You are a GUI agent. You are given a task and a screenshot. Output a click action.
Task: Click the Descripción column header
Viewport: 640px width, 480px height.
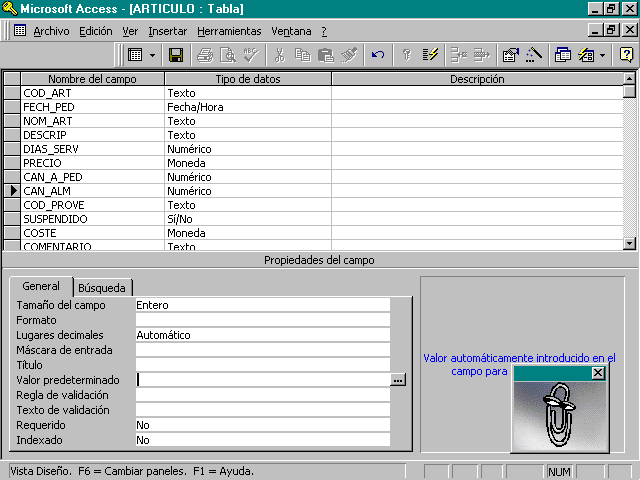pyautogui.click(x=477, y=79)
